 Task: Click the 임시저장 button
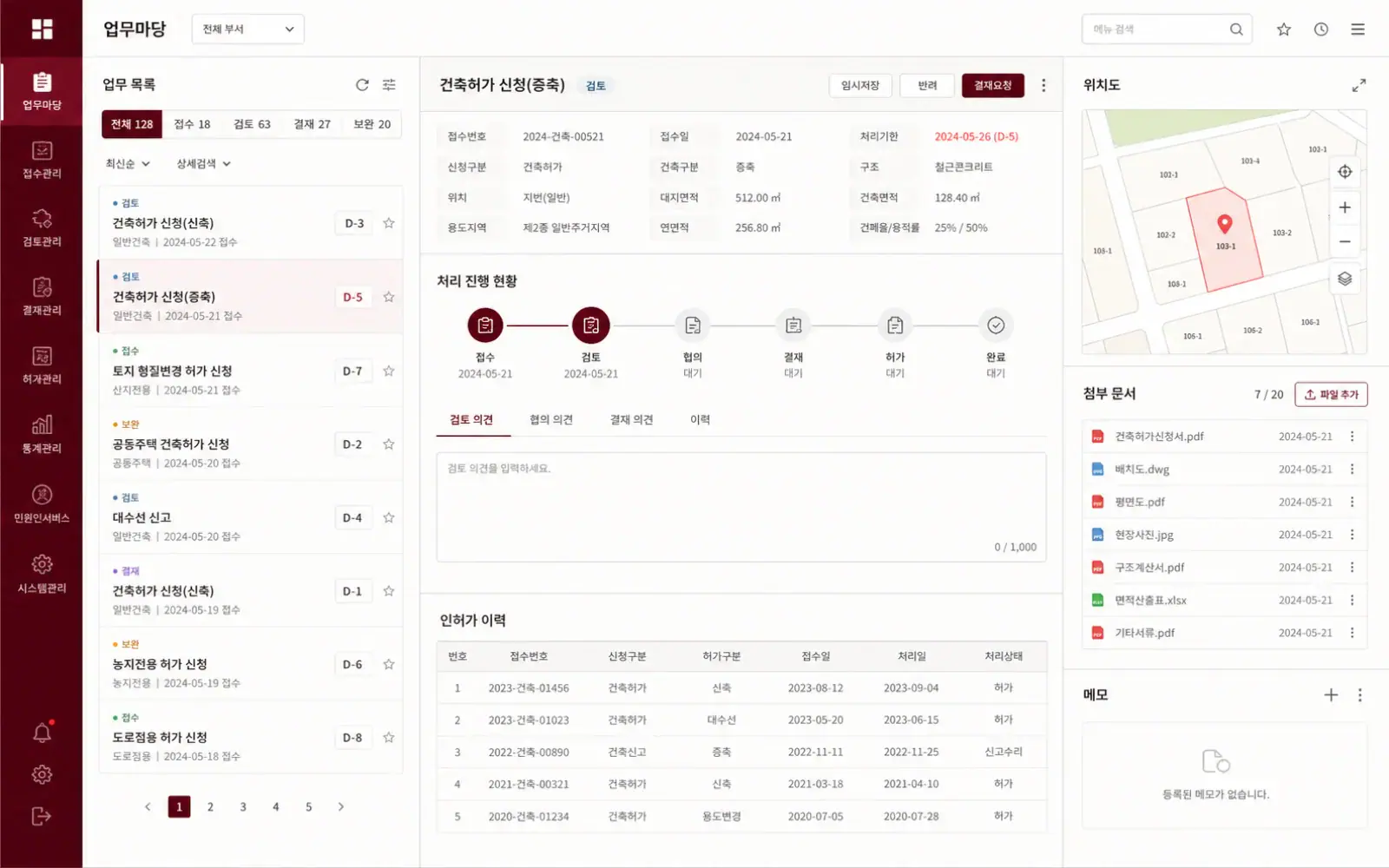click(x=860, y=85)
